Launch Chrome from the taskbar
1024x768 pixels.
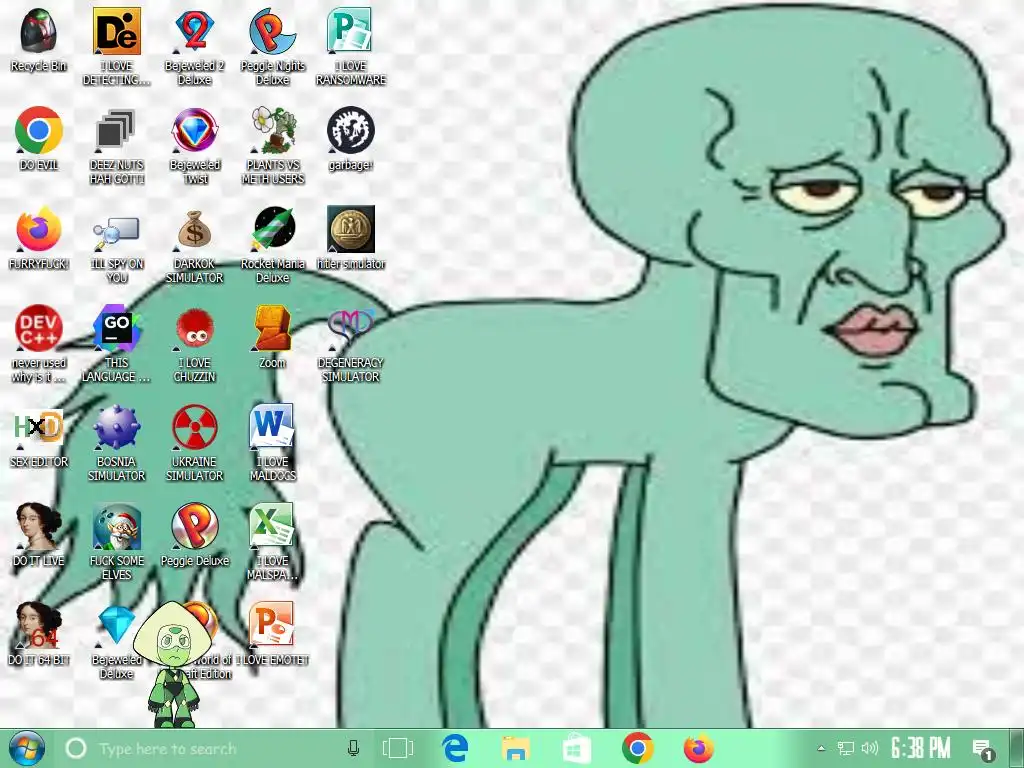[637, 748]
